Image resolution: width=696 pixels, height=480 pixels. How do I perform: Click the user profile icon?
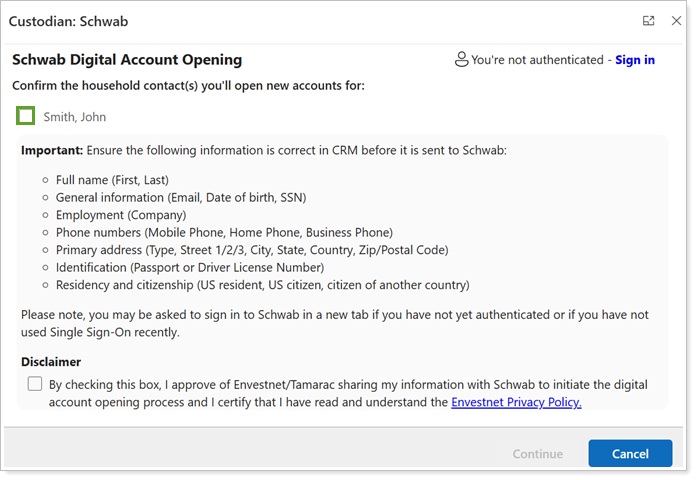pyautogui.click(x=461, y=60)
